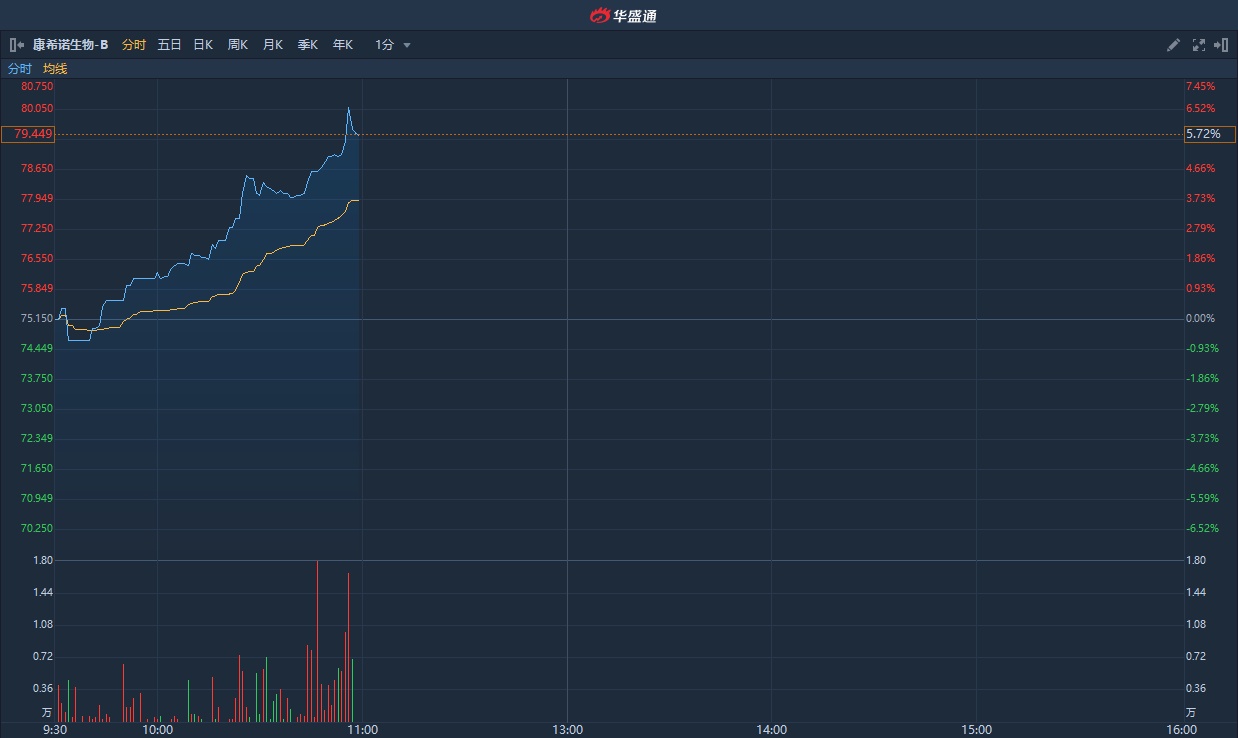The height and width of the screenshot is (738, 1238).
Task: Toggle the yellow 均线 average line legend
Action: [55, 69]
